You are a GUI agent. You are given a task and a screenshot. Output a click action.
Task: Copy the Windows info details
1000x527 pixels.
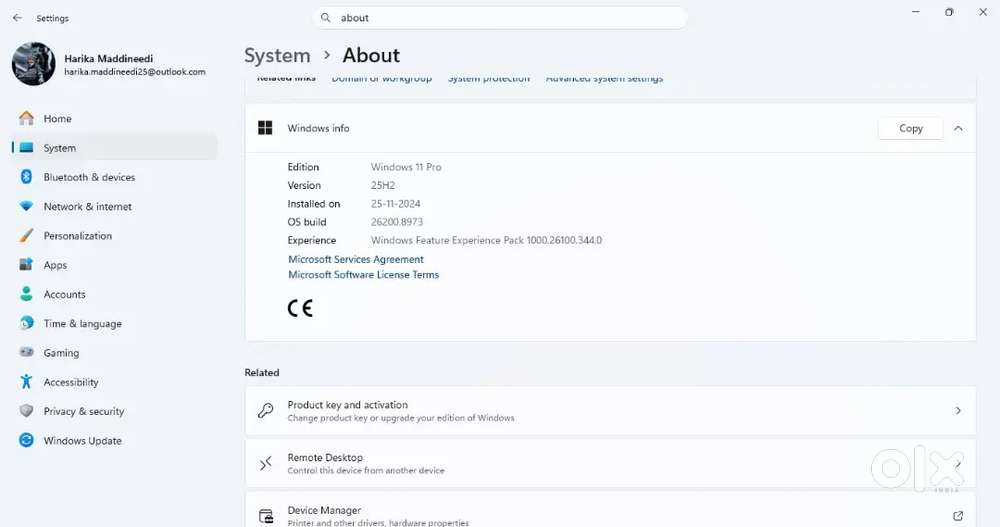911,128
